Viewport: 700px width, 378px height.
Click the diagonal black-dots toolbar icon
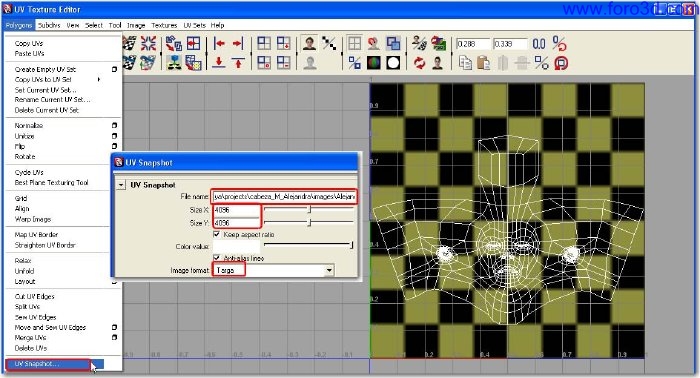[329, 44]
